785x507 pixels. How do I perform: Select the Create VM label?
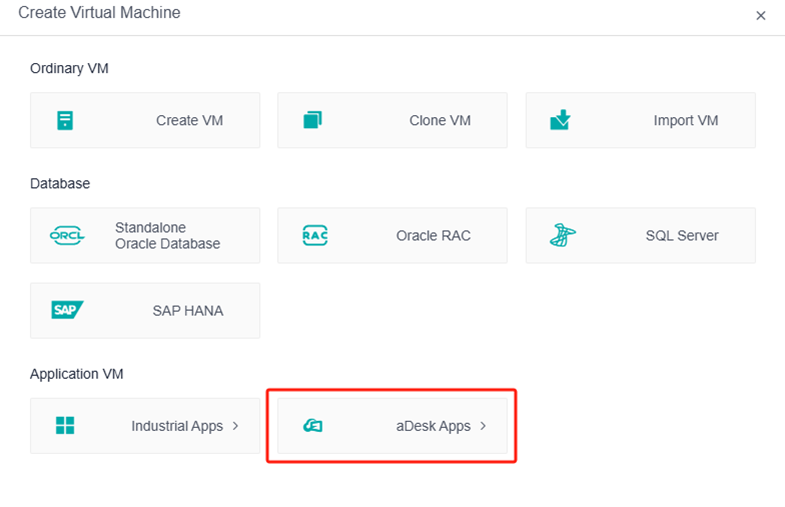tap(189, 121)
